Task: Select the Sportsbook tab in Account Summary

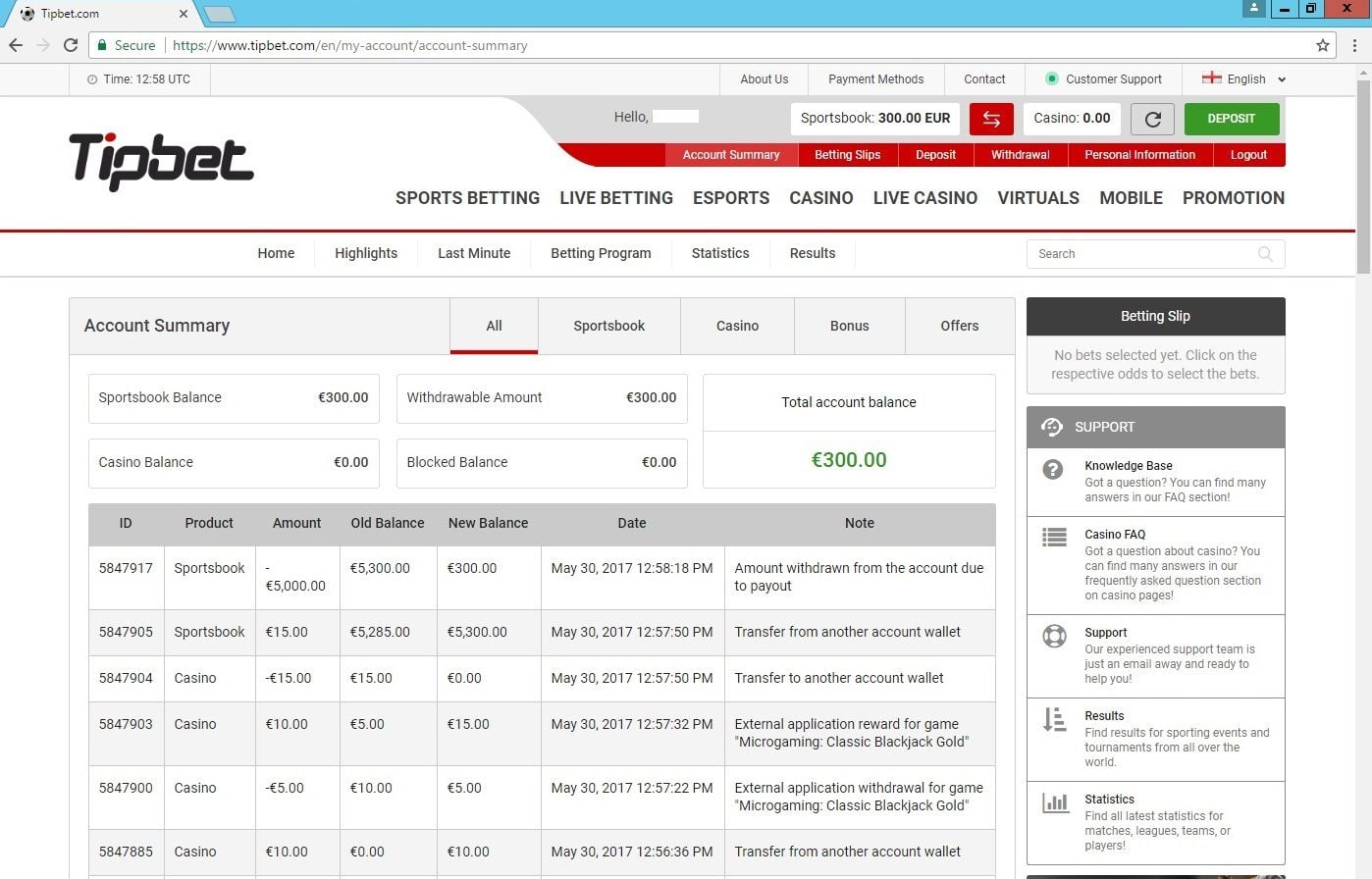Action: pyautogui.click(x=609, y=326)
